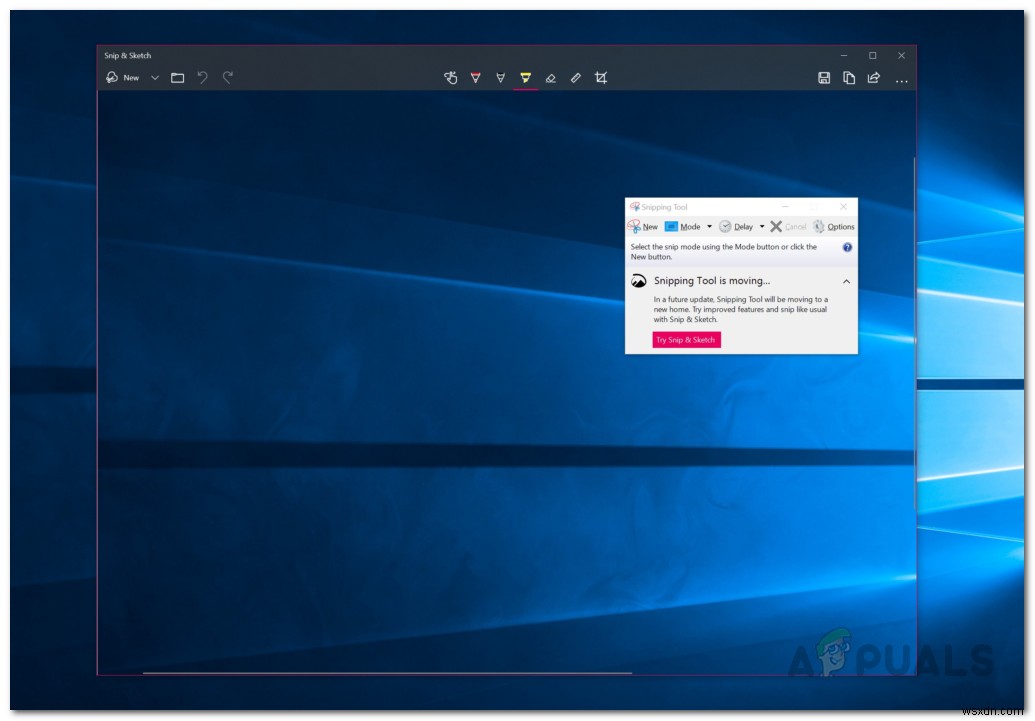Undo the last annotation
Viewport: 1035px width, 721px height.
click(203, 77)
